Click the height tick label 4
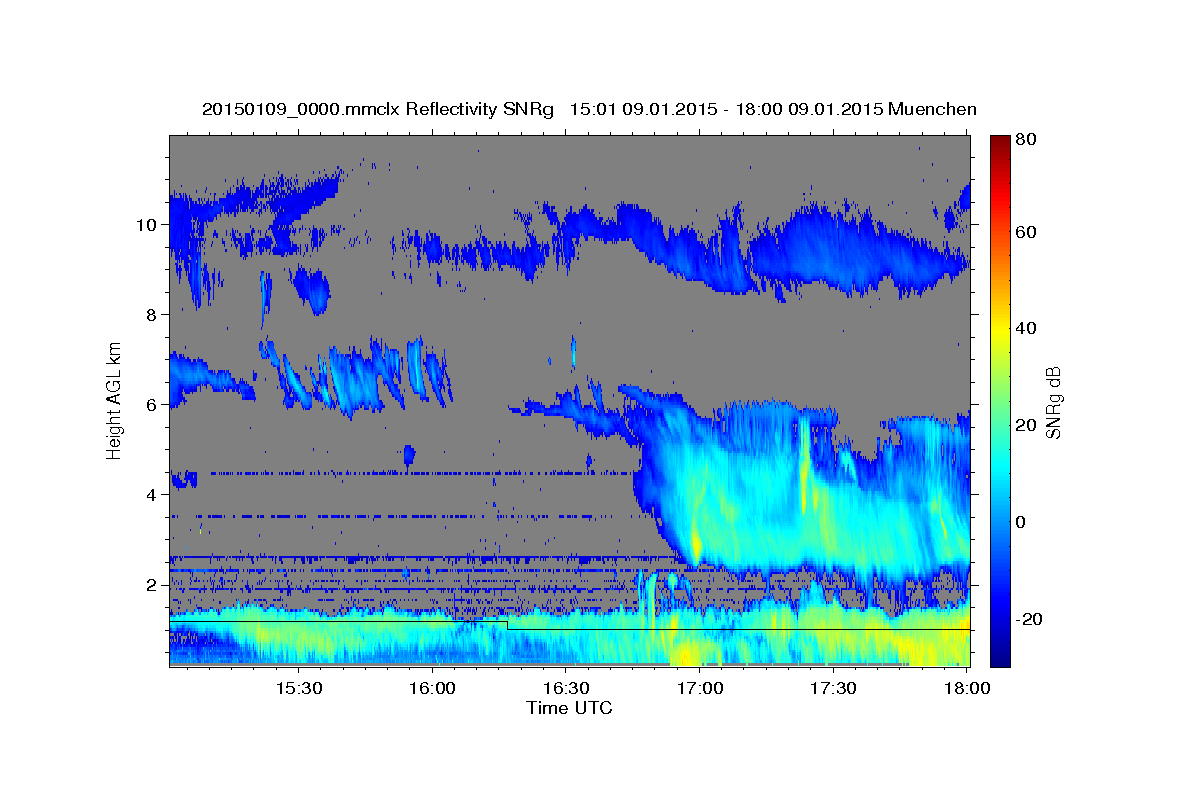Image resolution: width=1200 pixels, height=800 pixels. [153, 495]
